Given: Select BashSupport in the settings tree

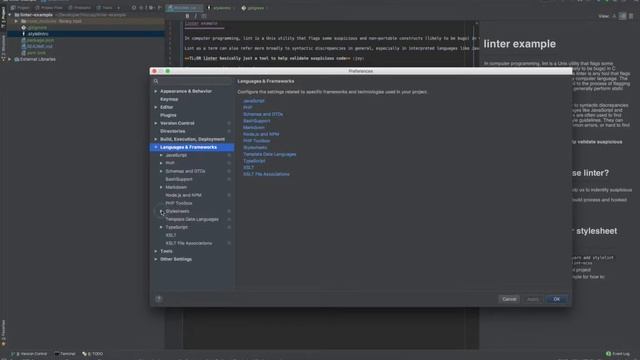Looking at the screenshot, I should (179, 179).
